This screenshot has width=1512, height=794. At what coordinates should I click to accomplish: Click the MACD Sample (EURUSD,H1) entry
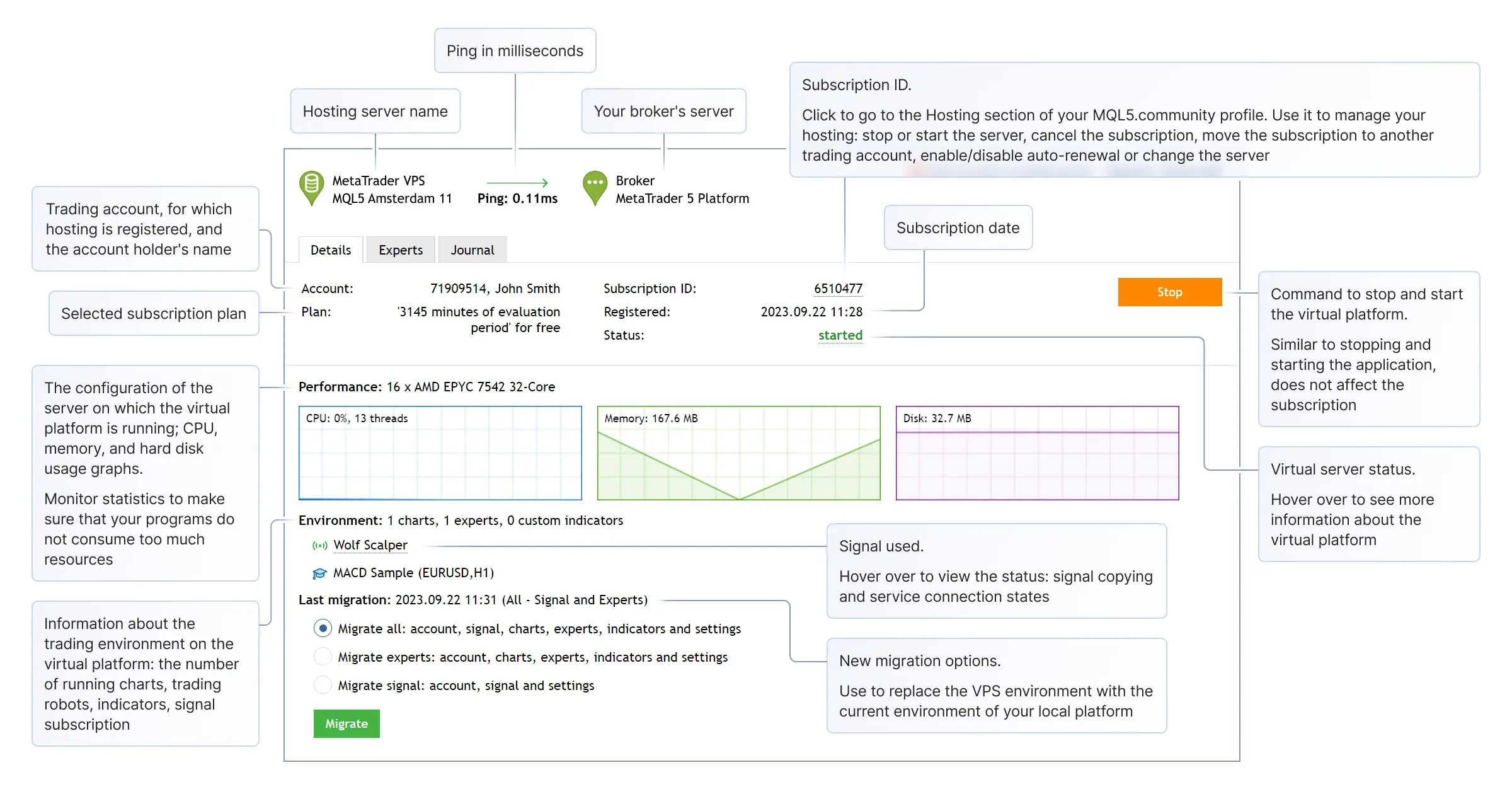(x=413, y=573)
